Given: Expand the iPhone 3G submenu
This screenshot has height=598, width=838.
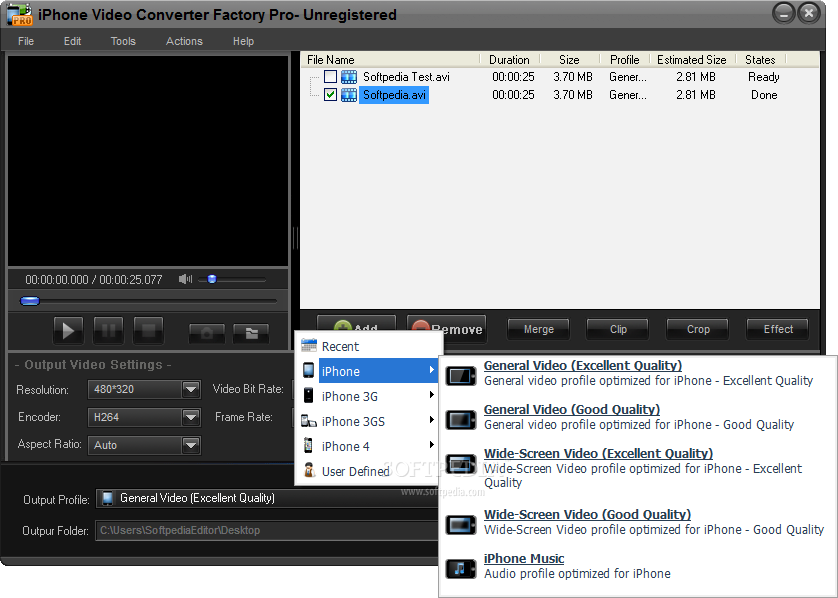Looking at the screenshot, I should 368,396.
